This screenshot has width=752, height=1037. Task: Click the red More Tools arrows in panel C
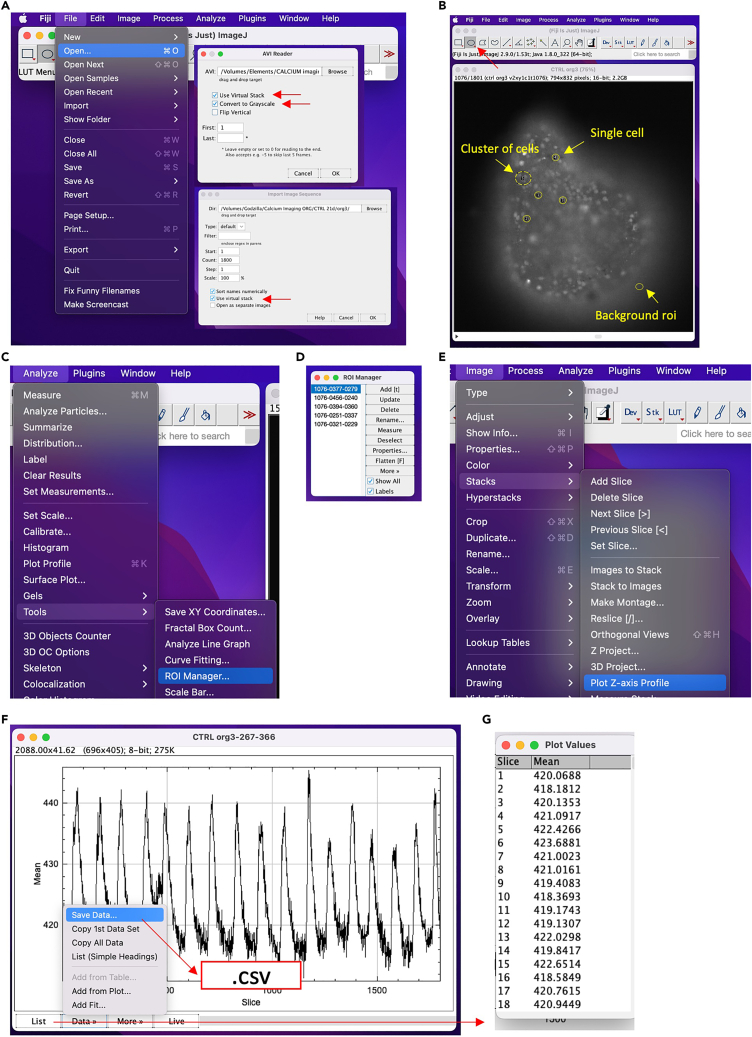[249, 415]
